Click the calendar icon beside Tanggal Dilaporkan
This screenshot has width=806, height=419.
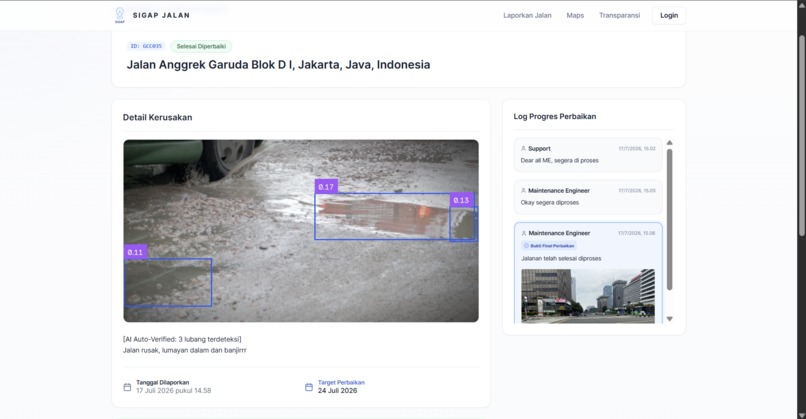click(127, 387)
